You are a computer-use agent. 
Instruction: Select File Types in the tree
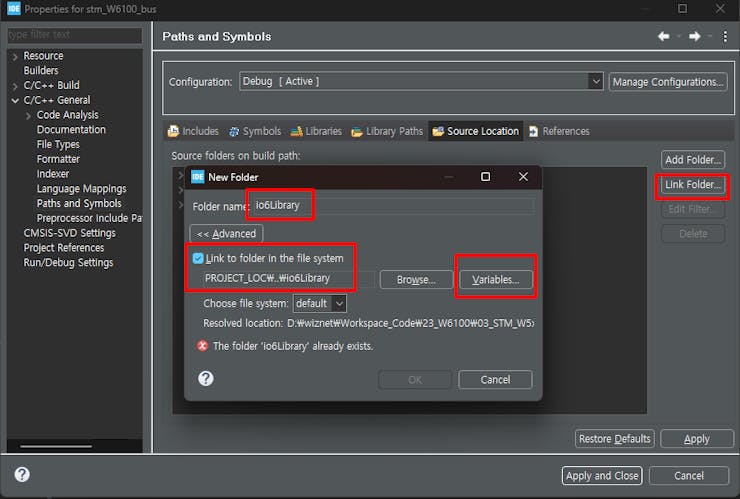point(58,144)
